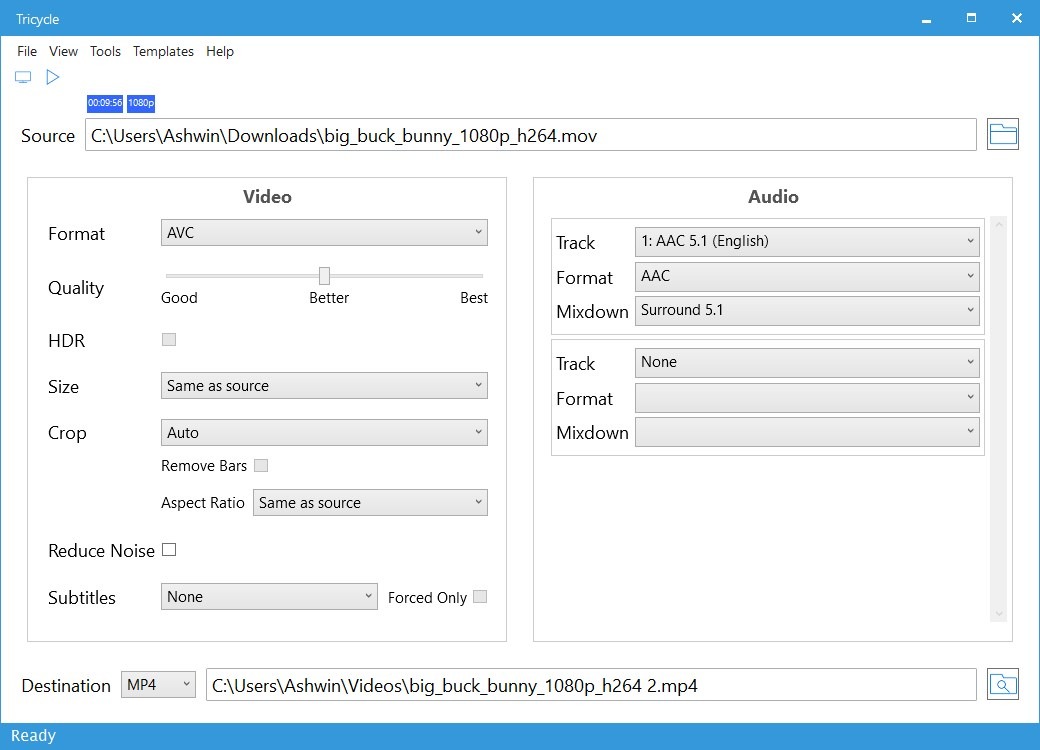
Task: Enable the HDR checkbox
Action: pyautogui.click(x=169, y=340)
